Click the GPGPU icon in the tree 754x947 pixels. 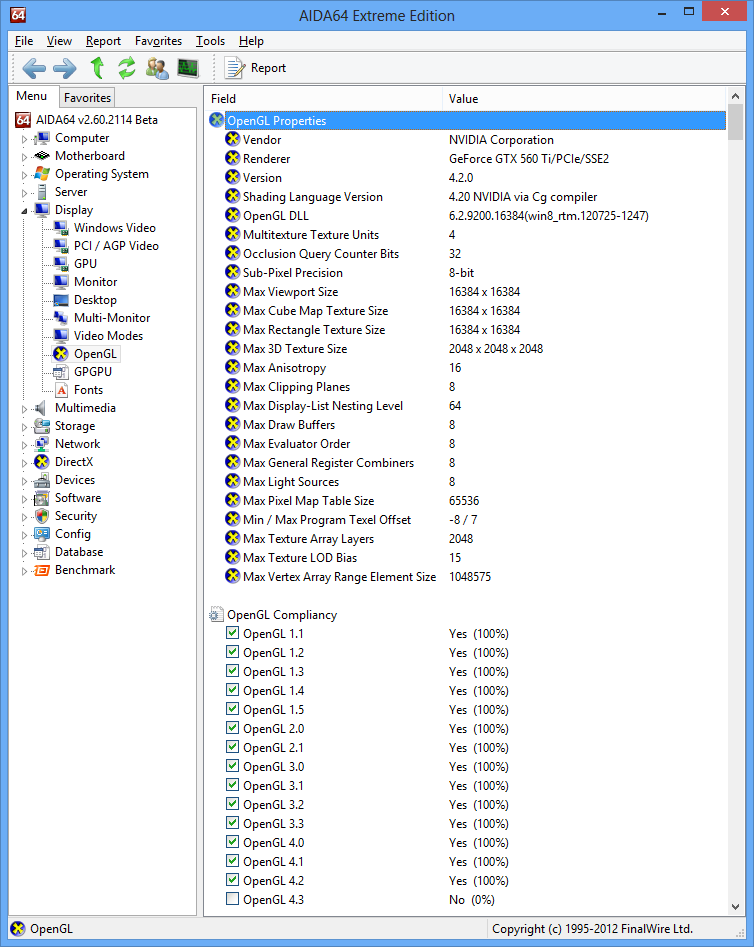[x=61, y=372]
